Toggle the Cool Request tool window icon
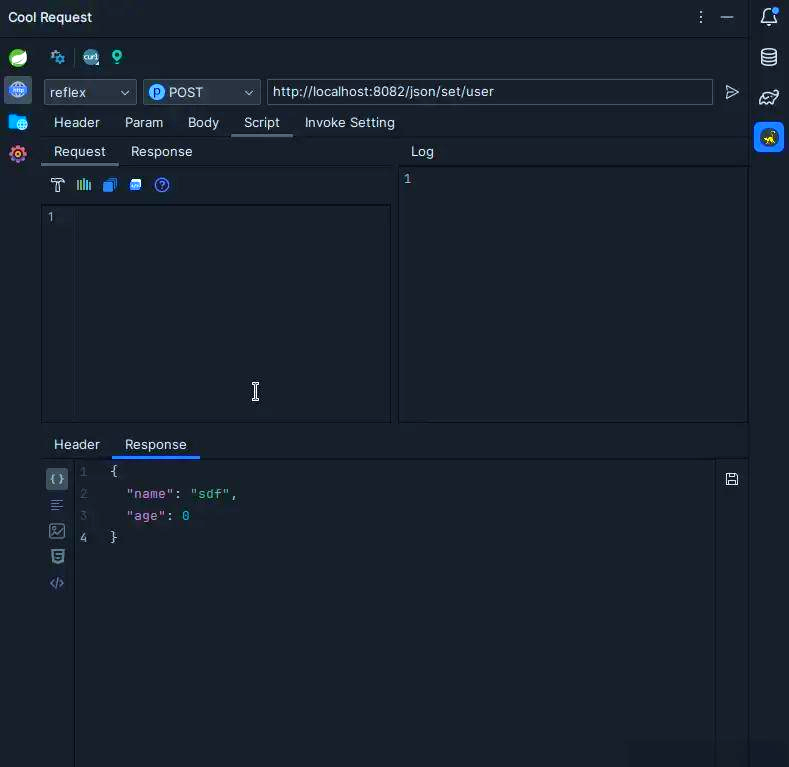Image resolution: width=789 pixels, height=767 pixels. pos(769,137)
